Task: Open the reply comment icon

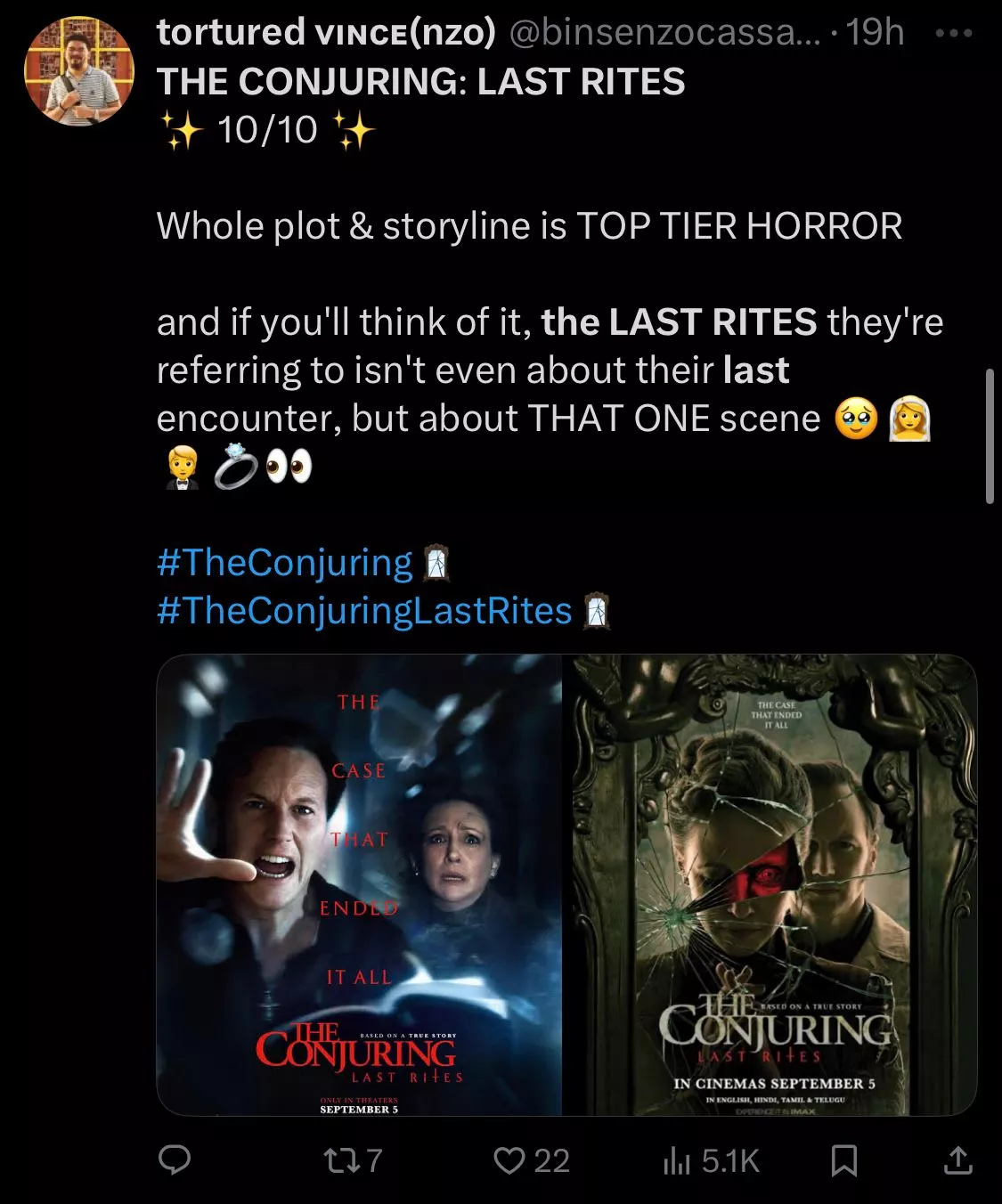Action: pyautogui.click(x=175, y=1159)
